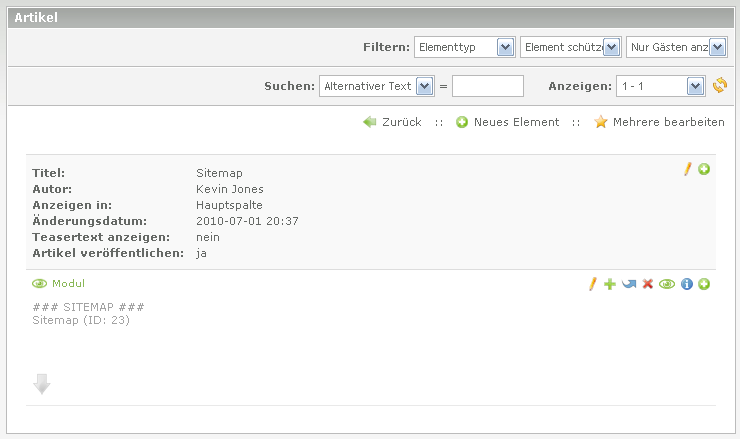Click the orange refresh icon beside Anzeigen

click(719, 87)
